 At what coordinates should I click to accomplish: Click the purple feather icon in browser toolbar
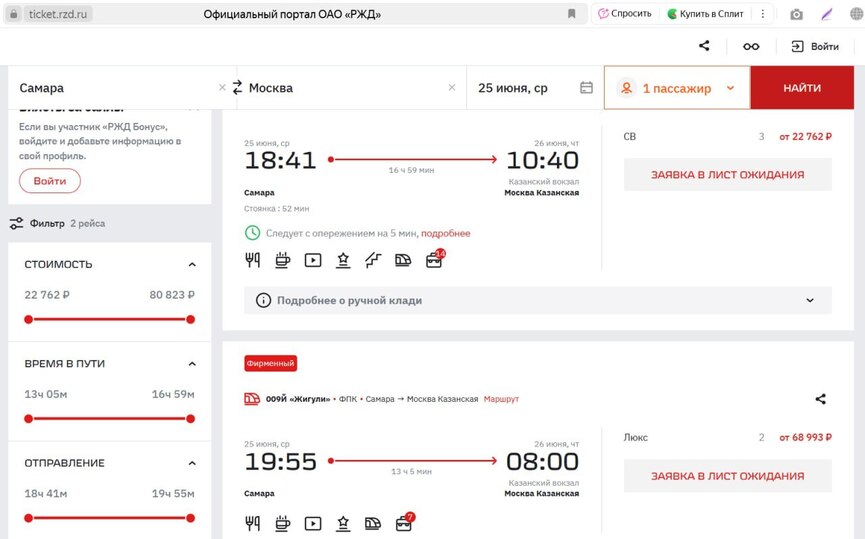[826, 14]
